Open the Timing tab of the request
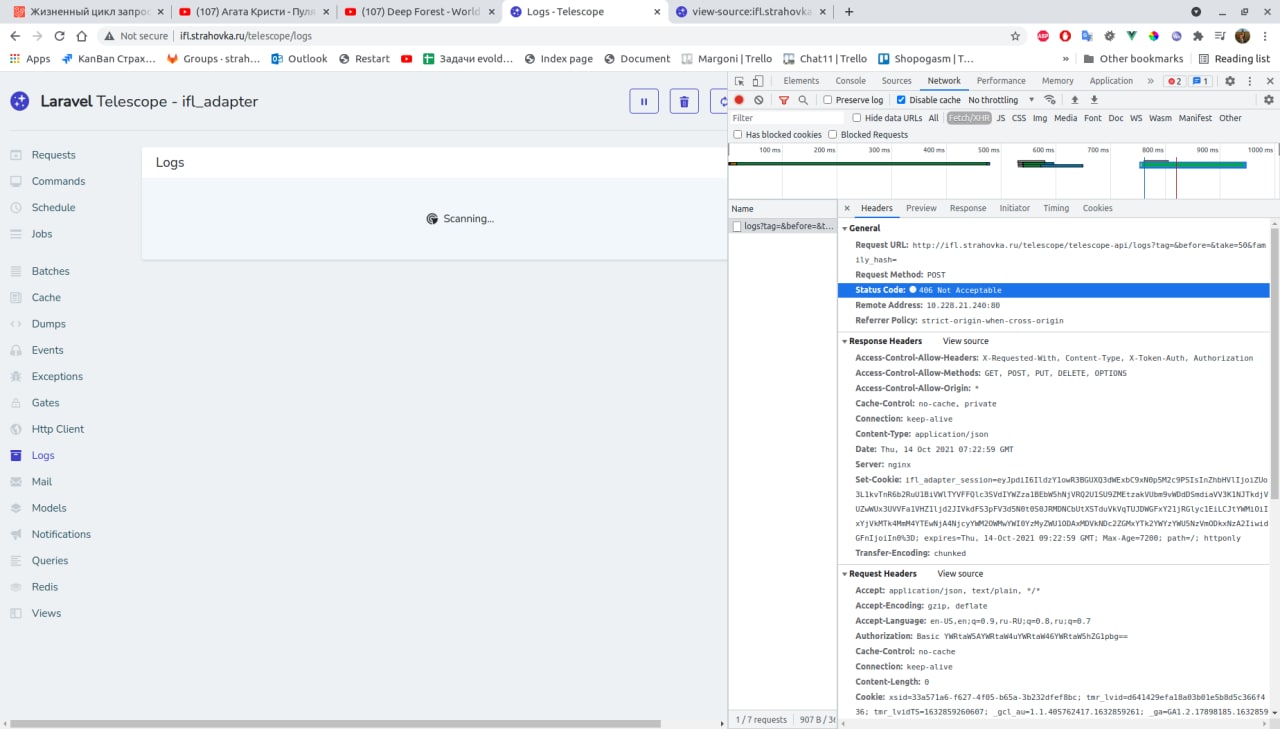The width and height of the screenshot is (1280, 729). tap(1056, 208)
